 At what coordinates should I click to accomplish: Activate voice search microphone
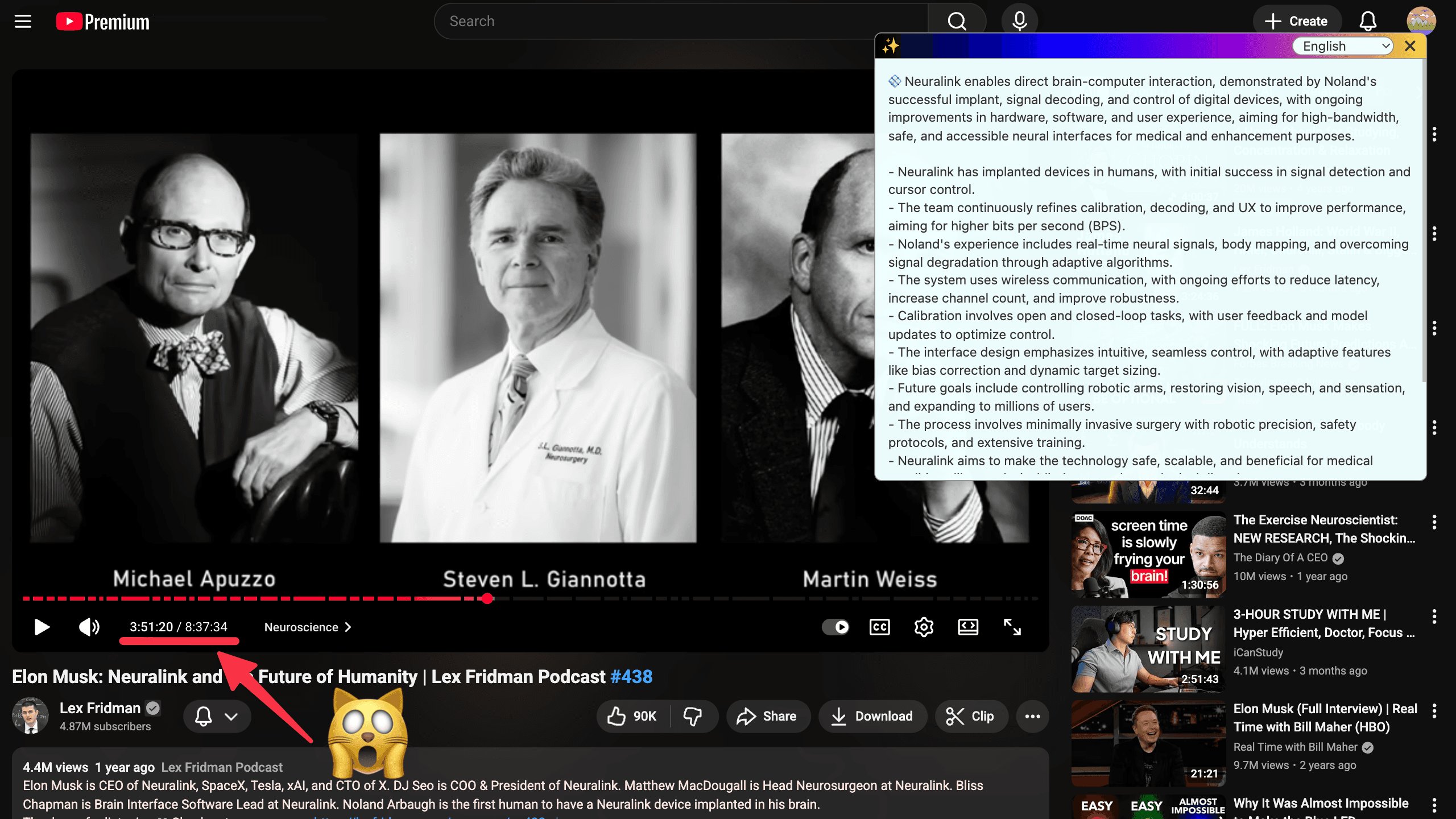[1019, 20]
